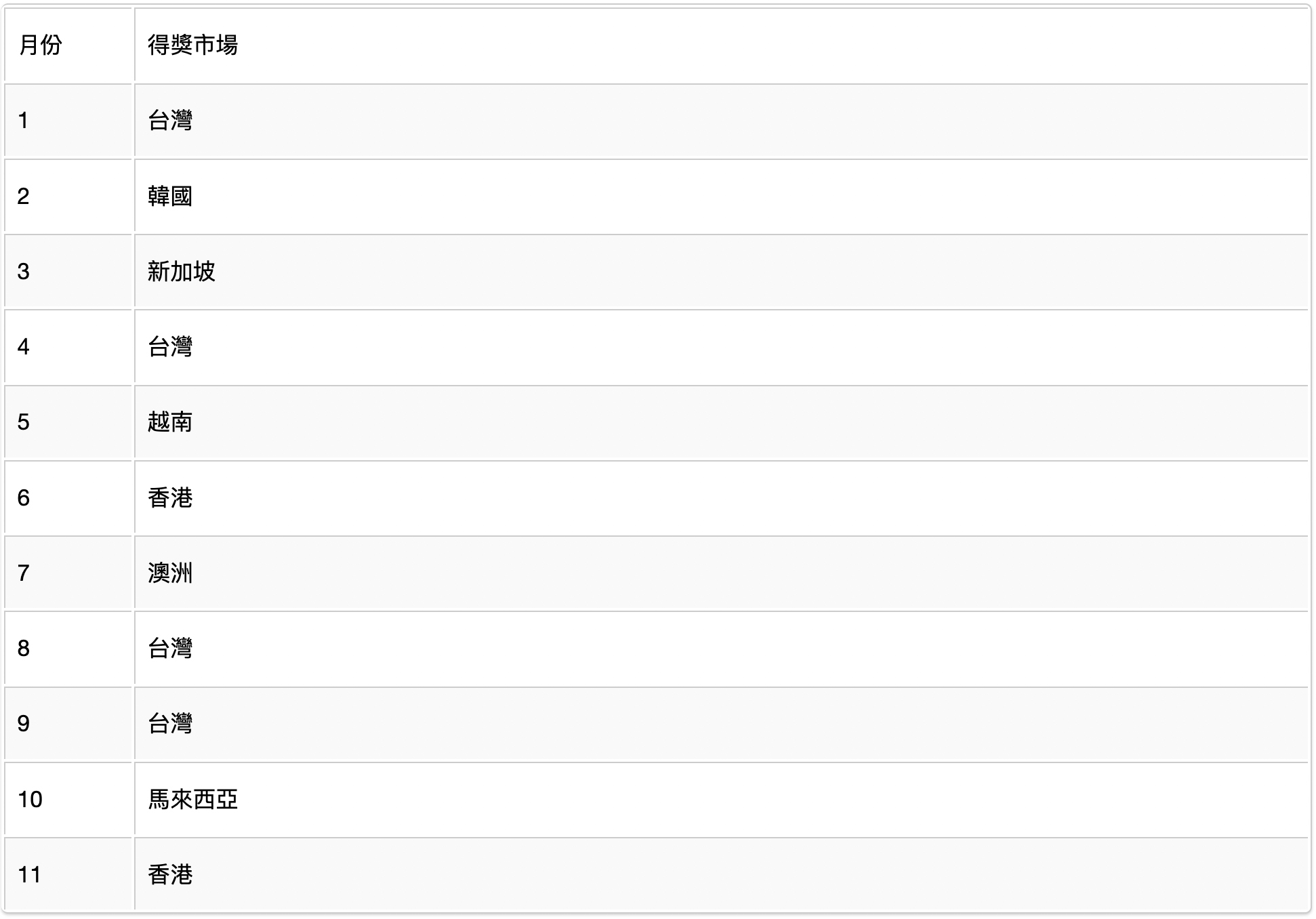1316x919 pixels.
Task: Select the 澳洲 market cell
Action: [170, 573]
